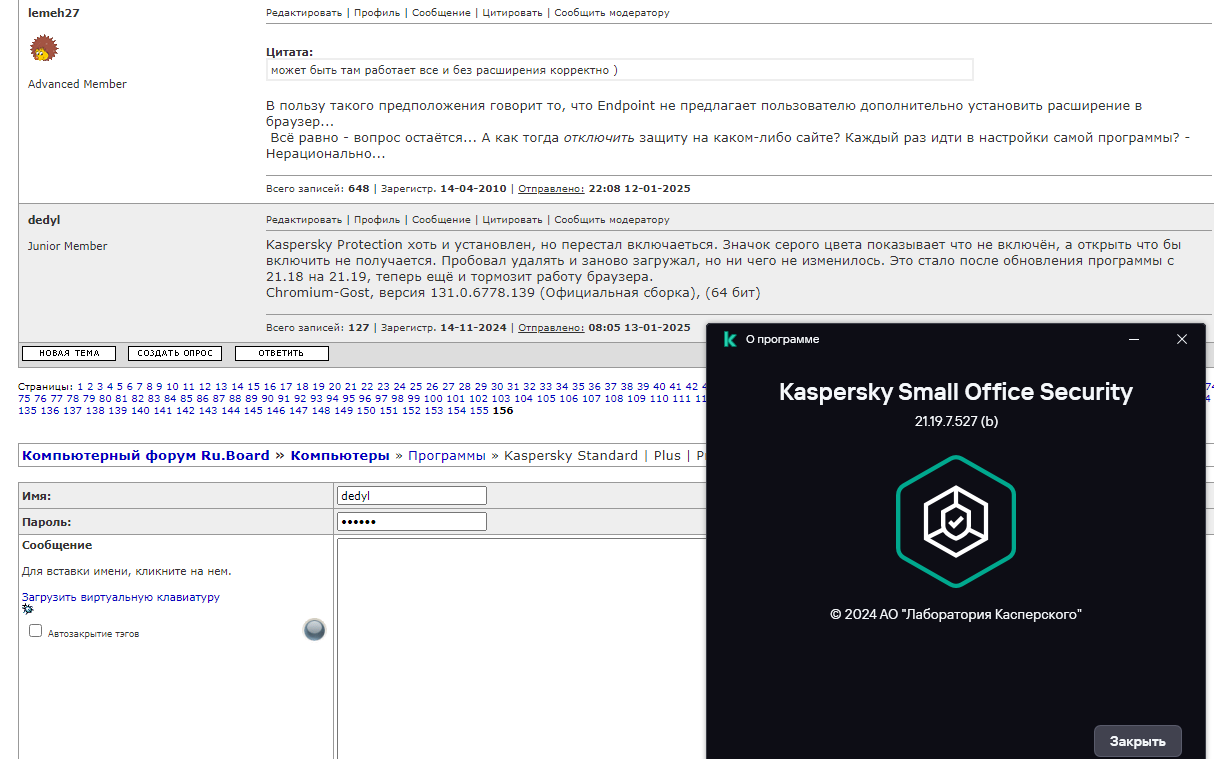Open the Компьютеры breadcrumb link
This screenshot has height=759, width=1214.
[340, 455]
